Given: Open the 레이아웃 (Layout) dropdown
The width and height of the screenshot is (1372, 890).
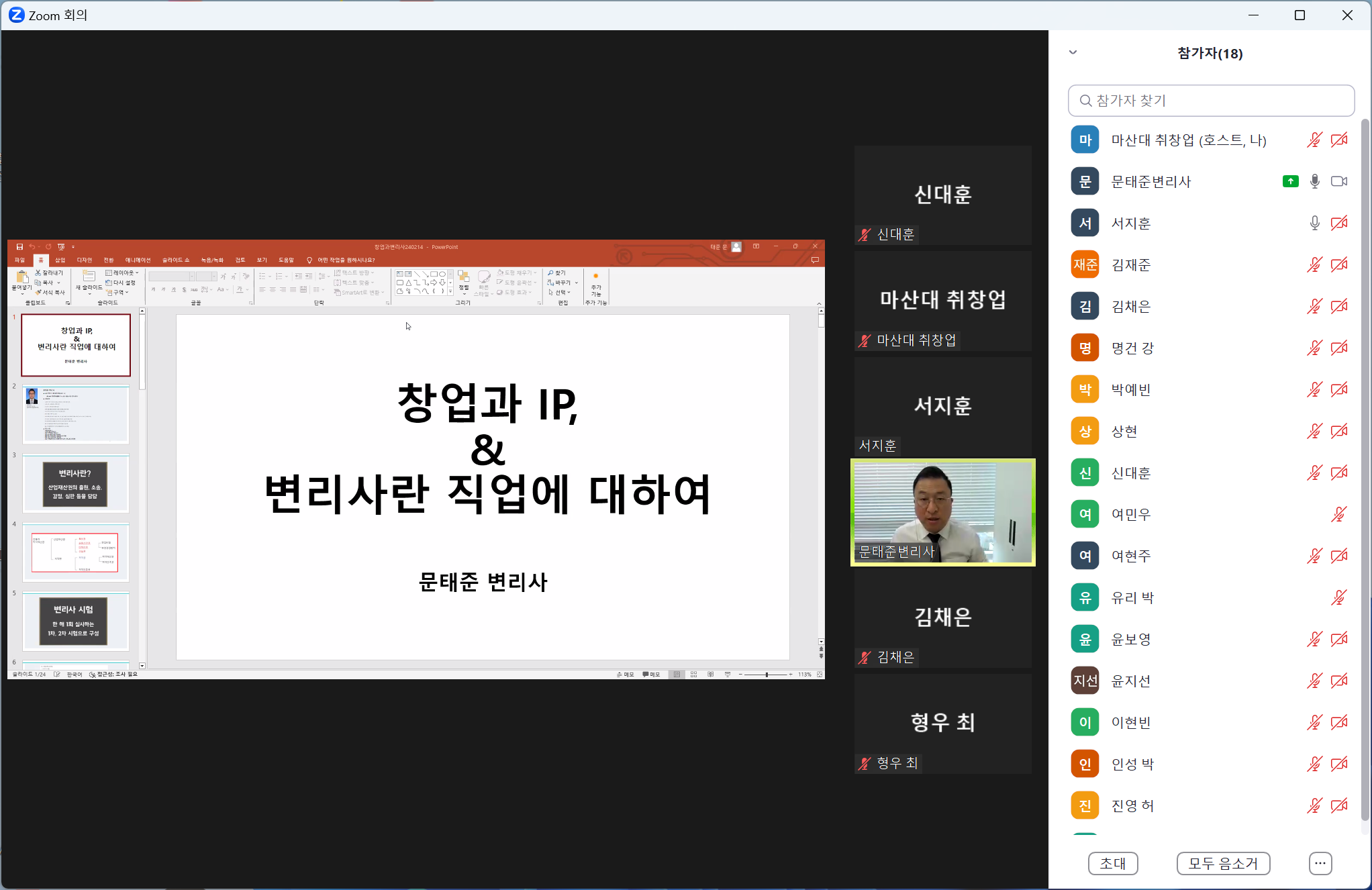Looking at the screenshot, I should coord(122,273).
